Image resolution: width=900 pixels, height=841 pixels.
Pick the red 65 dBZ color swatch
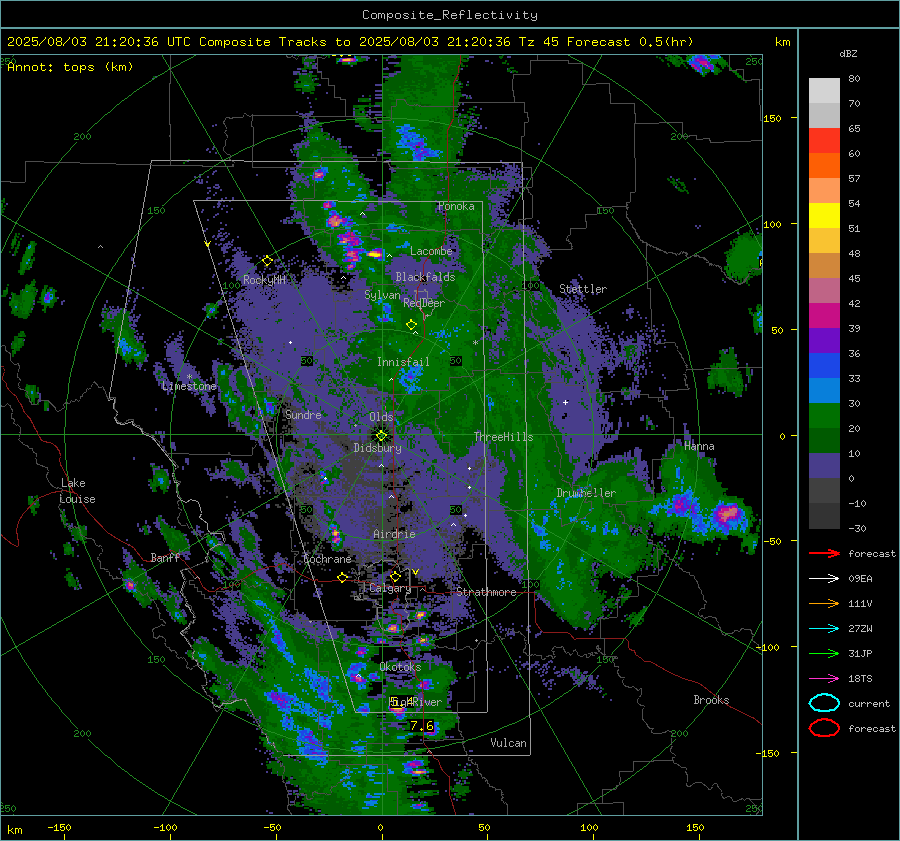point(824,140)
